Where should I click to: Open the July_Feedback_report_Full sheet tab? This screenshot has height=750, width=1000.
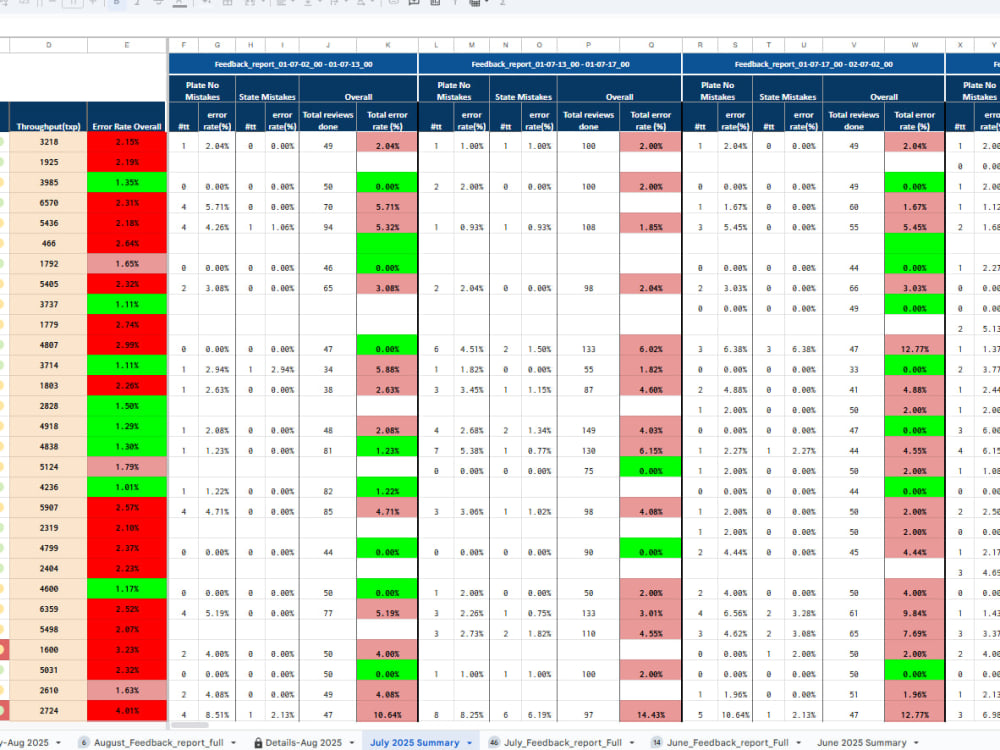point(562,742)
